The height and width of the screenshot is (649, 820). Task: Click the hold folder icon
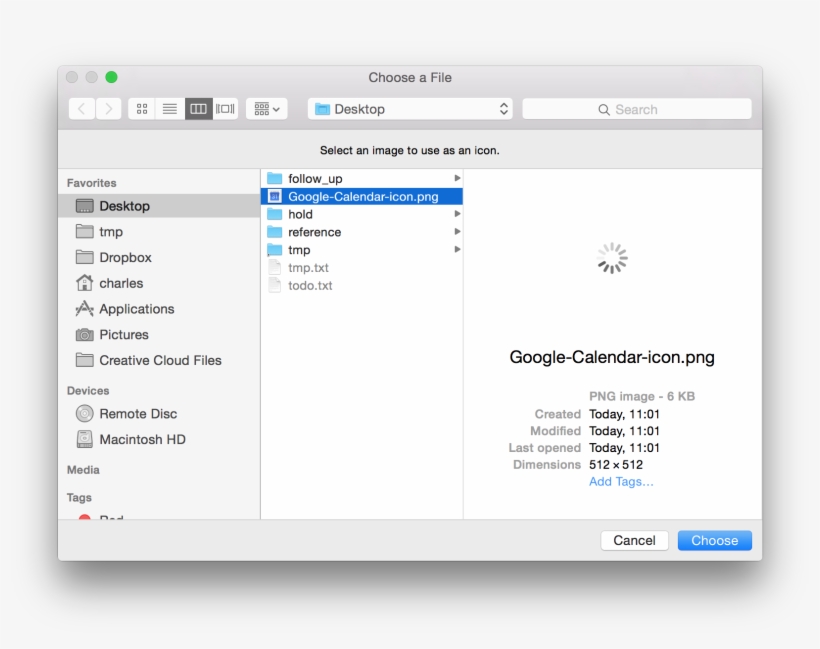point(275,214)
